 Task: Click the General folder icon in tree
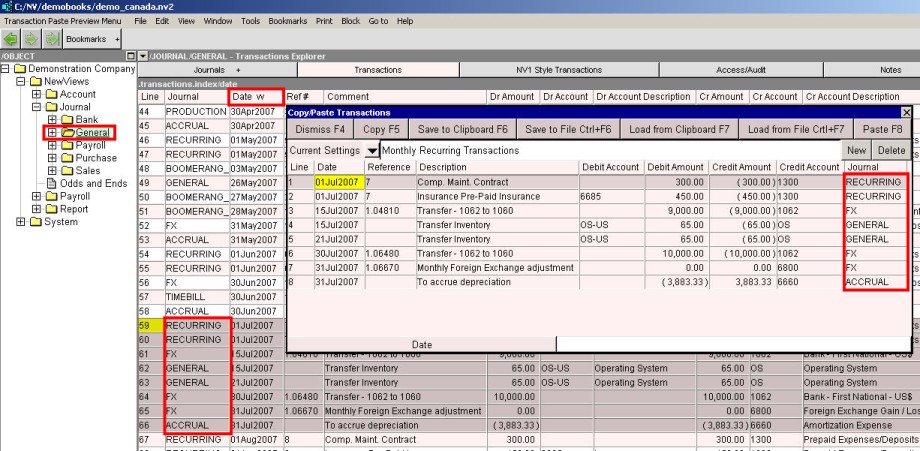(67, 132)
